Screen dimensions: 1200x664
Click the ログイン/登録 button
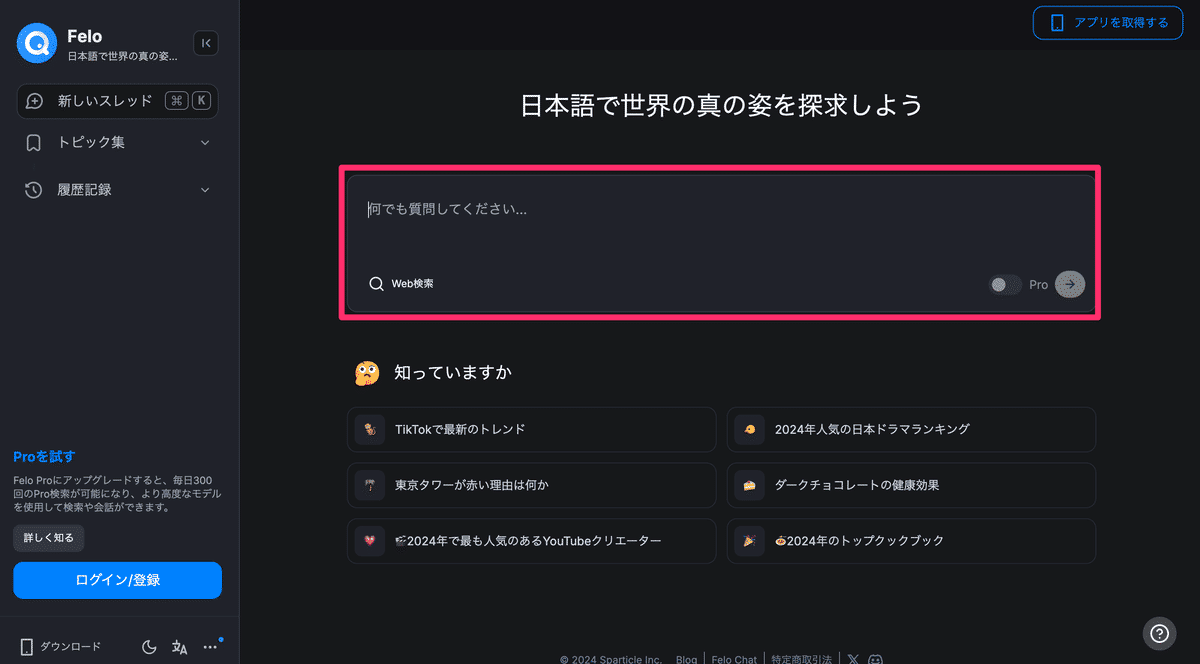click(117, 580)
